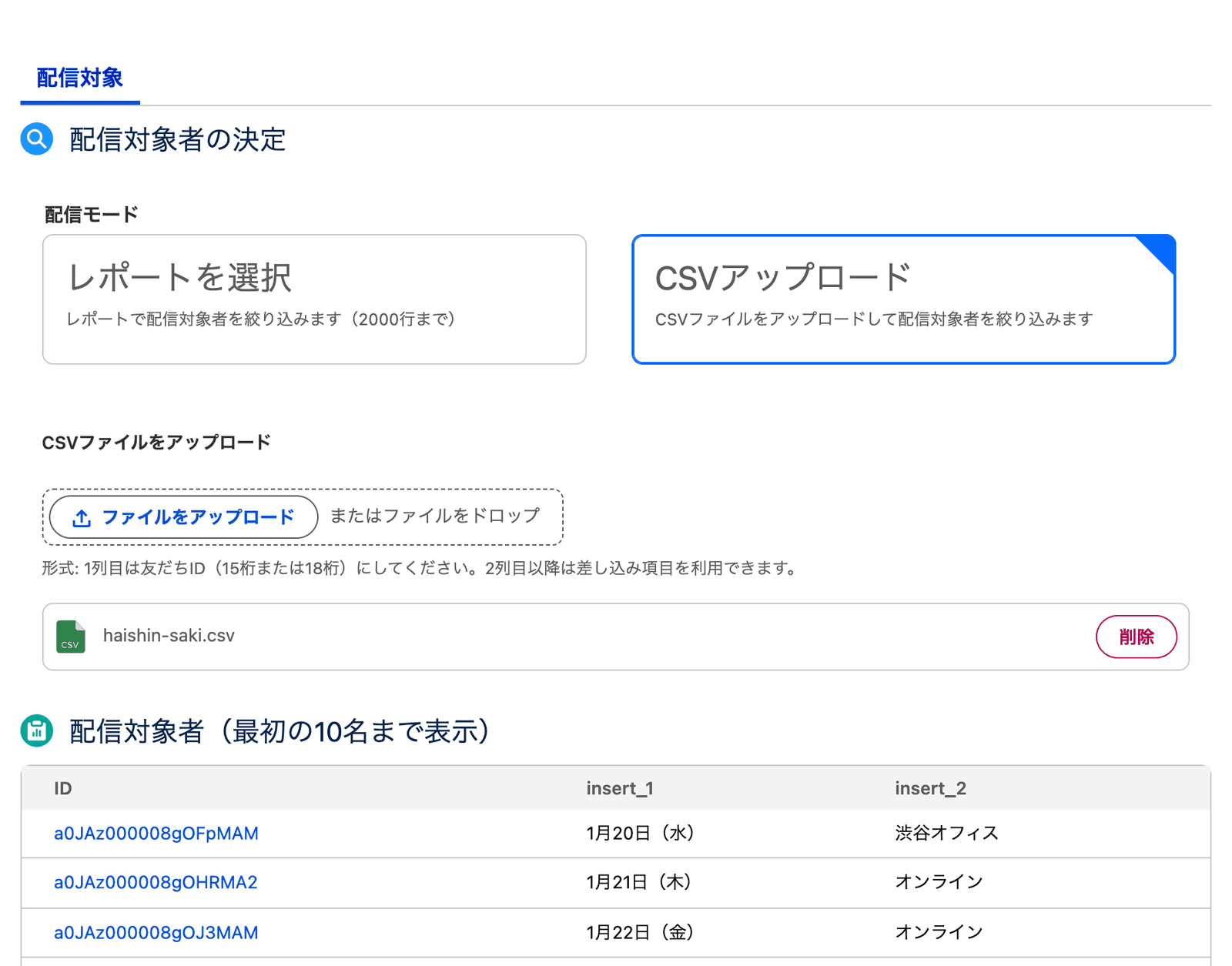Select the レポートを選択 delivery mode card
The height and width of the screenshot is (966, 1232).
[x=314, y=299]
